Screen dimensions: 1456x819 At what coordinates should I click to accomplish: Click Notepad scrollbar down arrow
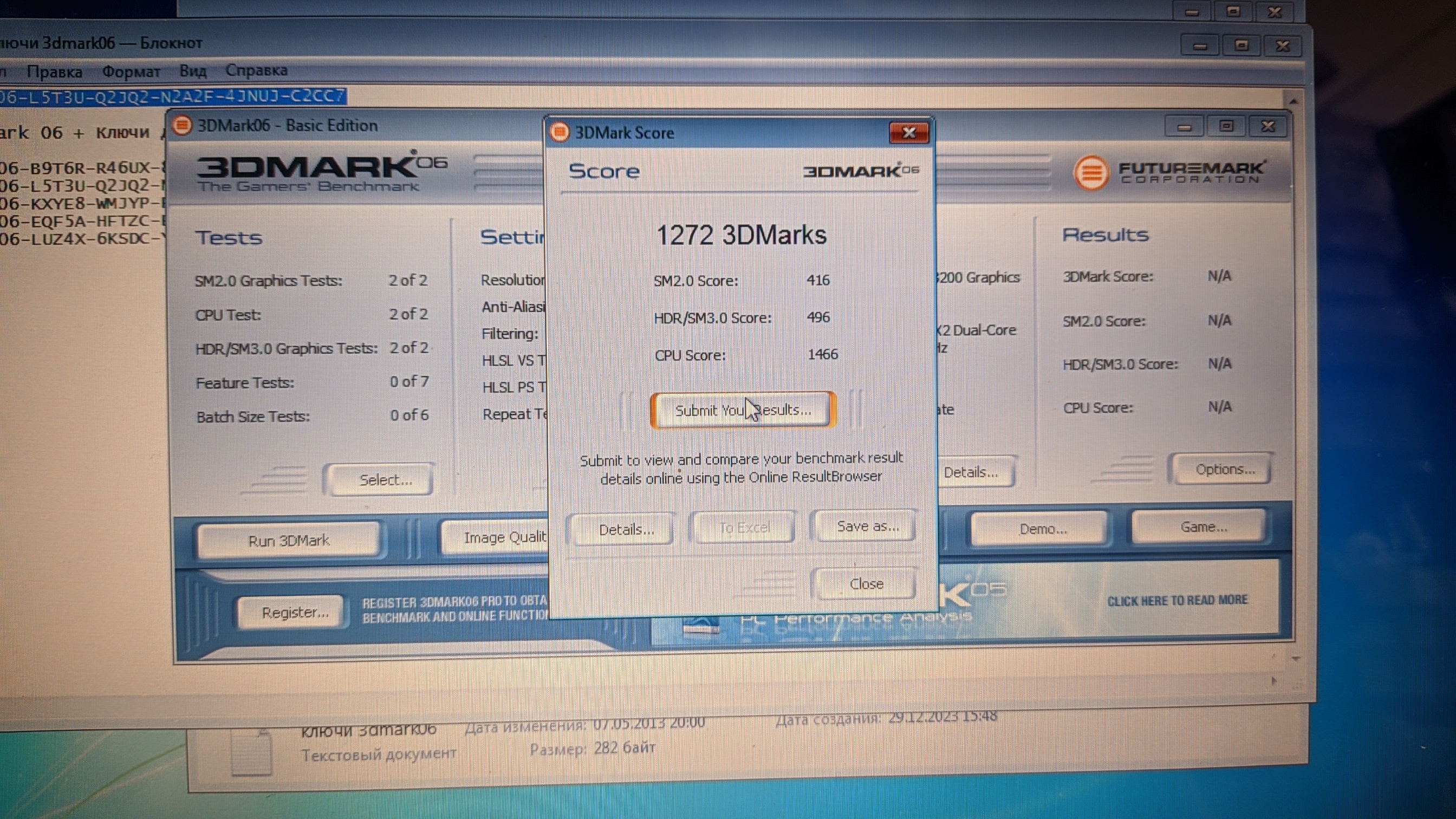[x=1296, y=659]
